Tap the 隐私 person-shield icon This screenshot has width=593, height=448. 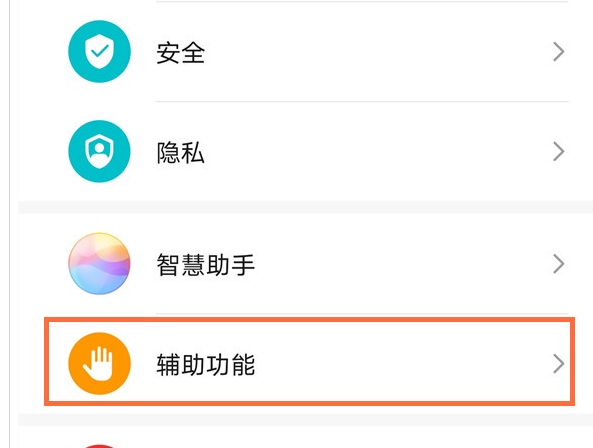point(99,151)
